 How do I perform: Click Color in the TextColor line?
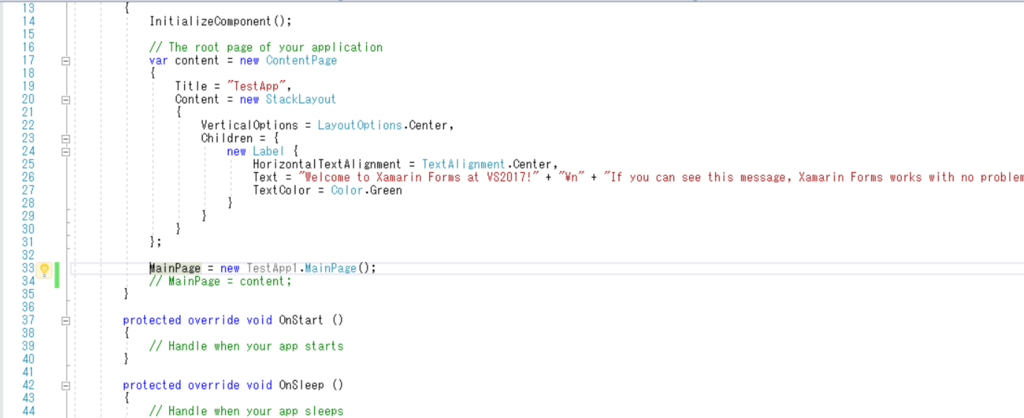pos(346,190)
